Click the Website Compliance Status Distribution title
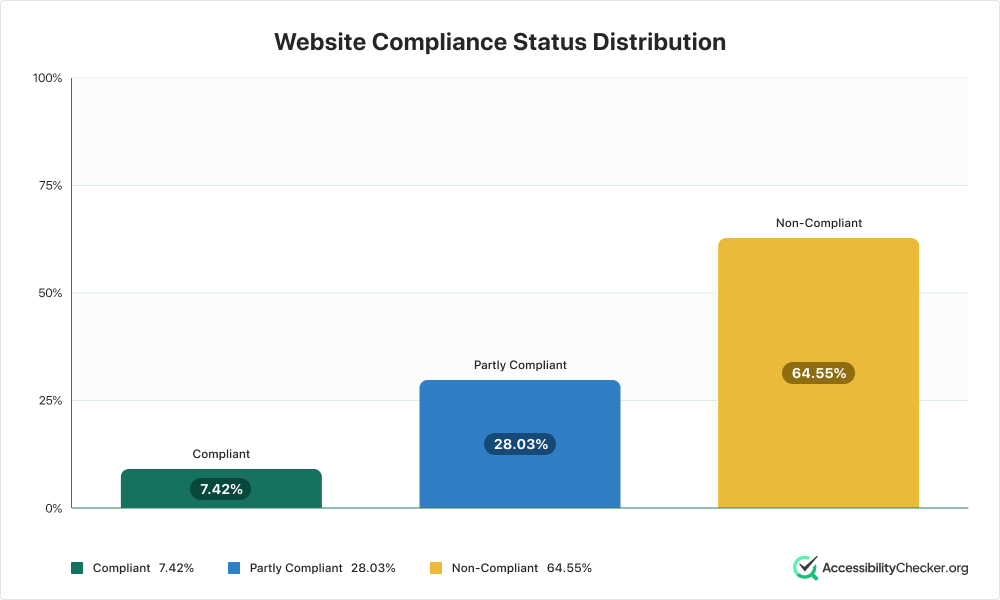 coord(500,42)
